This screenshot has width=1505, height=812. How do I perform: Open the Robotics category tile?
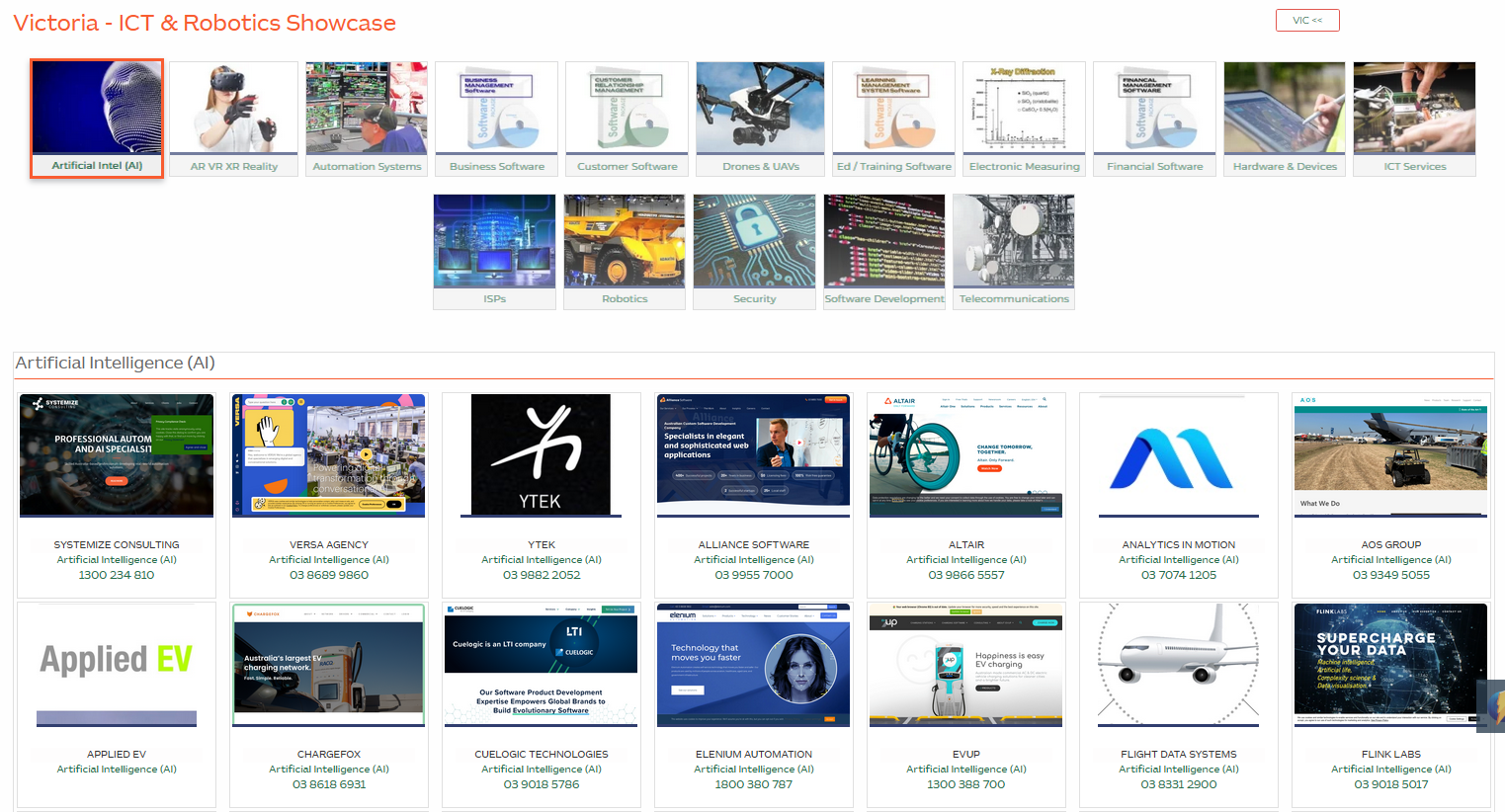coord(625,251)
